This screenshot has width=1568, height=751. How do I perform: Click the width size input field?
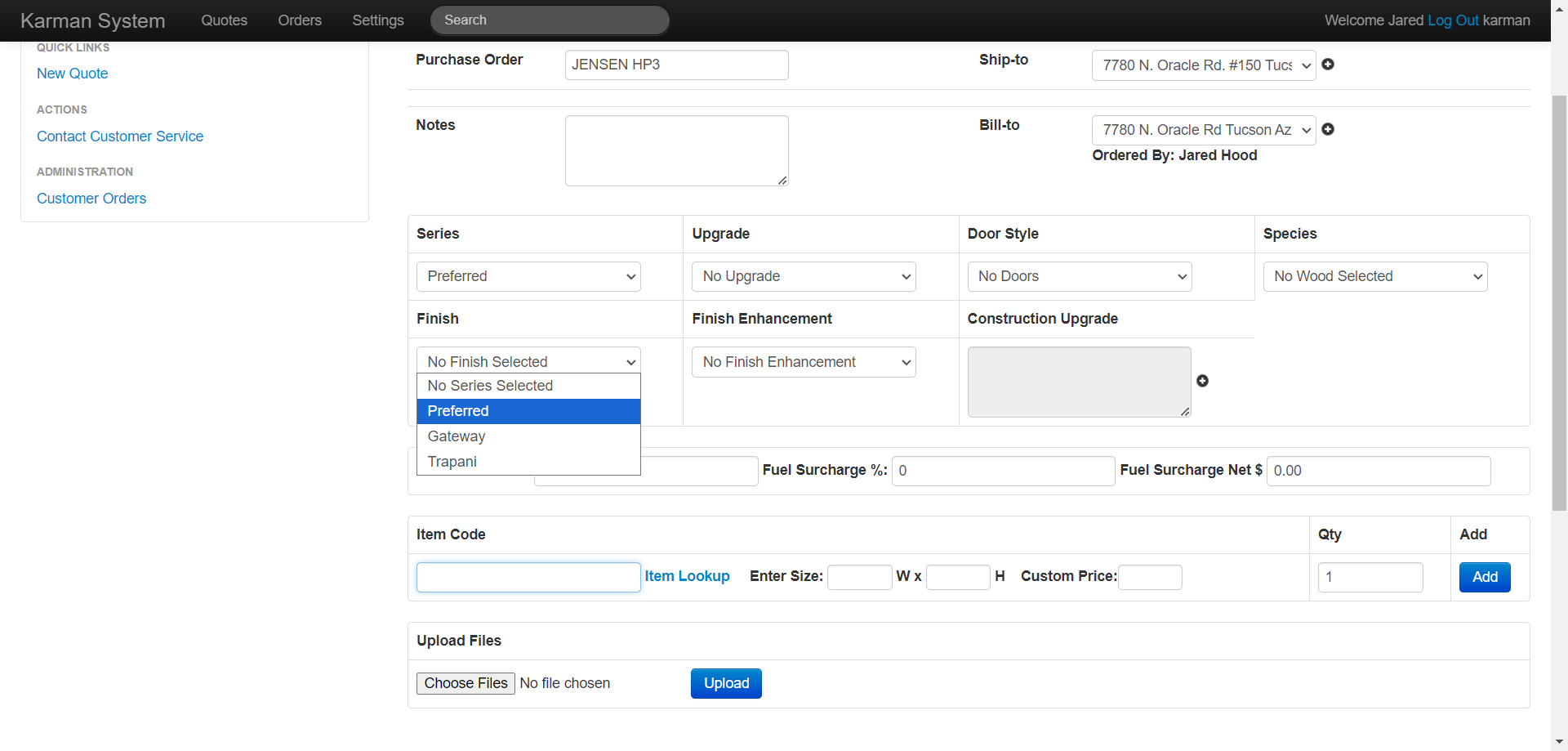(860, 577)
